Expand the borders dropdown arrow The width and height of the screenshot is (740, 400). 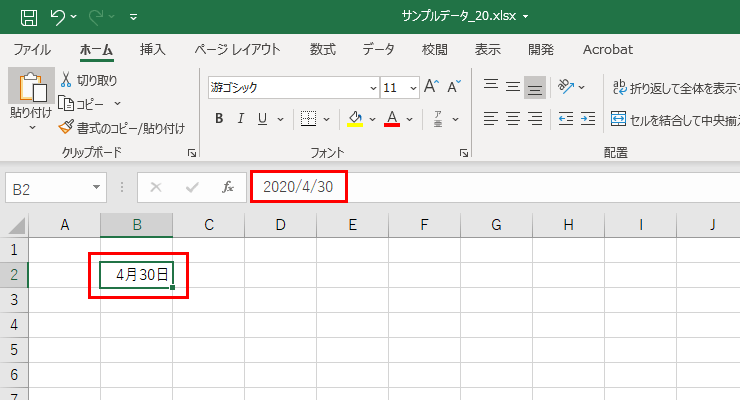click(x=326, y=119)
